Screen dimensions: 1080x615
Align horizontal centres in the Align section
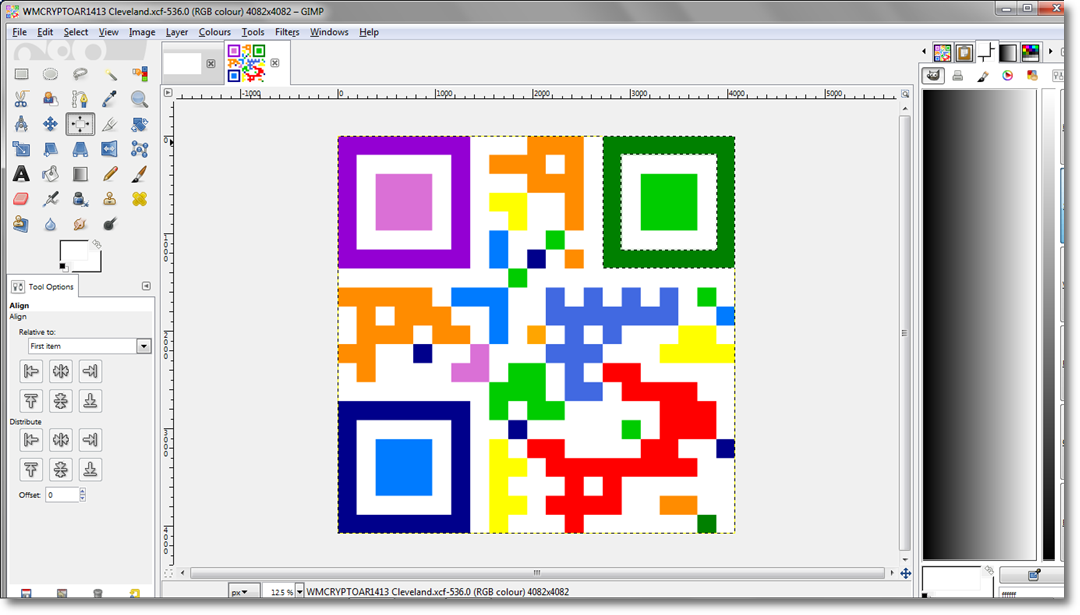click(x=61, y=371)
